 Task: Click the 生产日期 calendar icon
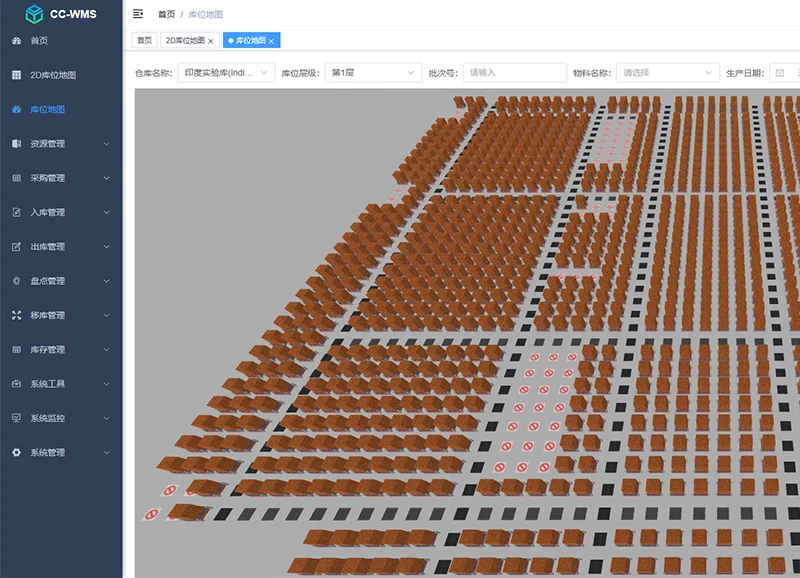[780, 73]
